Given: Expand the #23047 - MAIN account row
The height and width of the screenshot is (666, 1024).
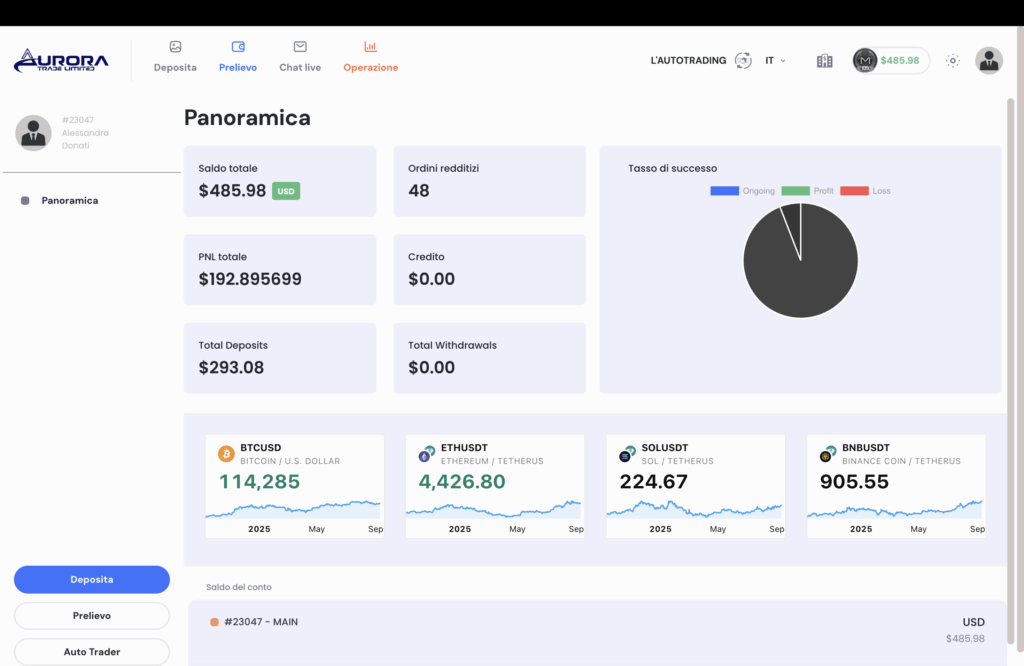Looking at the screenshot, I should point(596,630).
